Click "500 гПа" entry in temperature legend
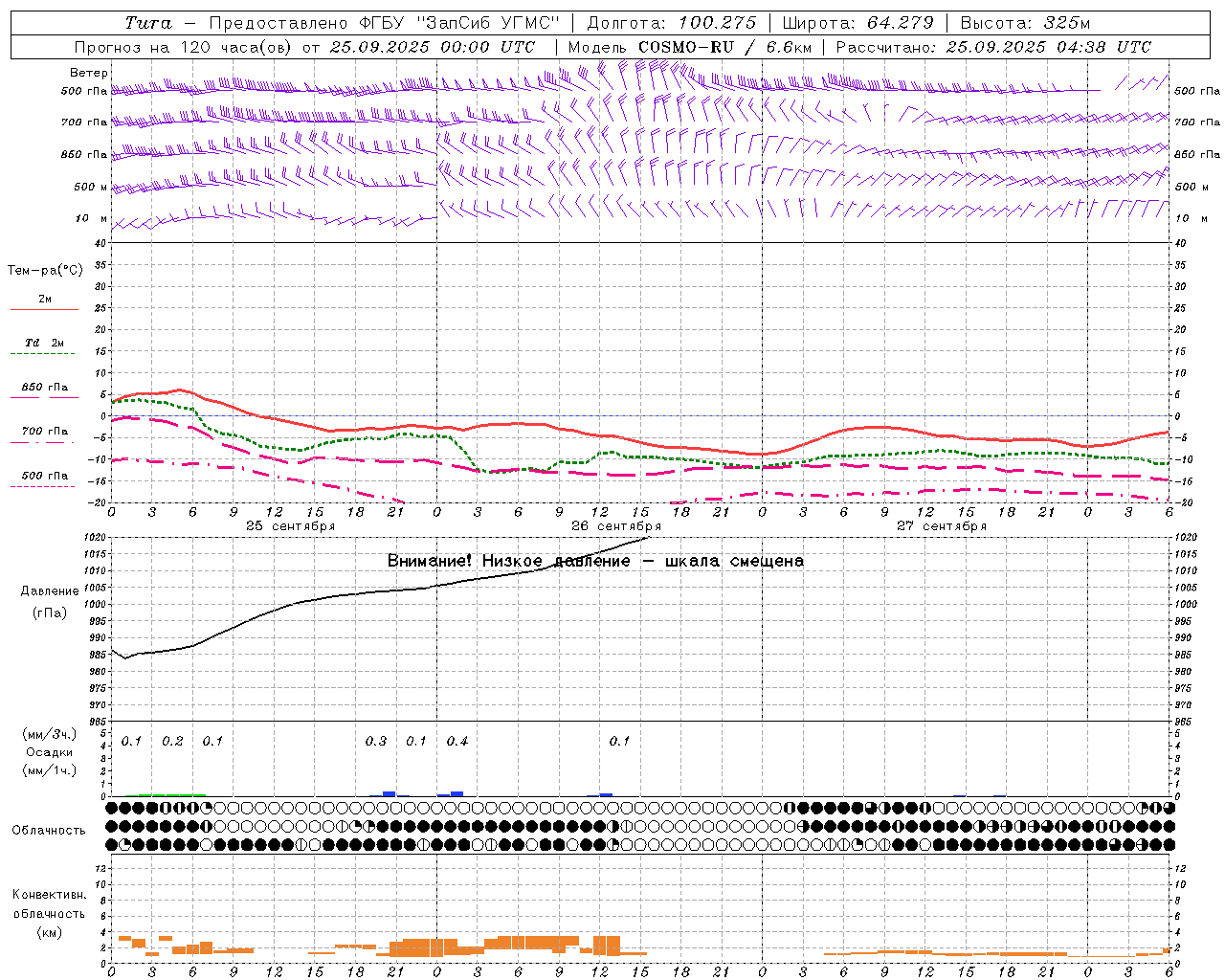1225x980 pixels. (x=45, y=478)
